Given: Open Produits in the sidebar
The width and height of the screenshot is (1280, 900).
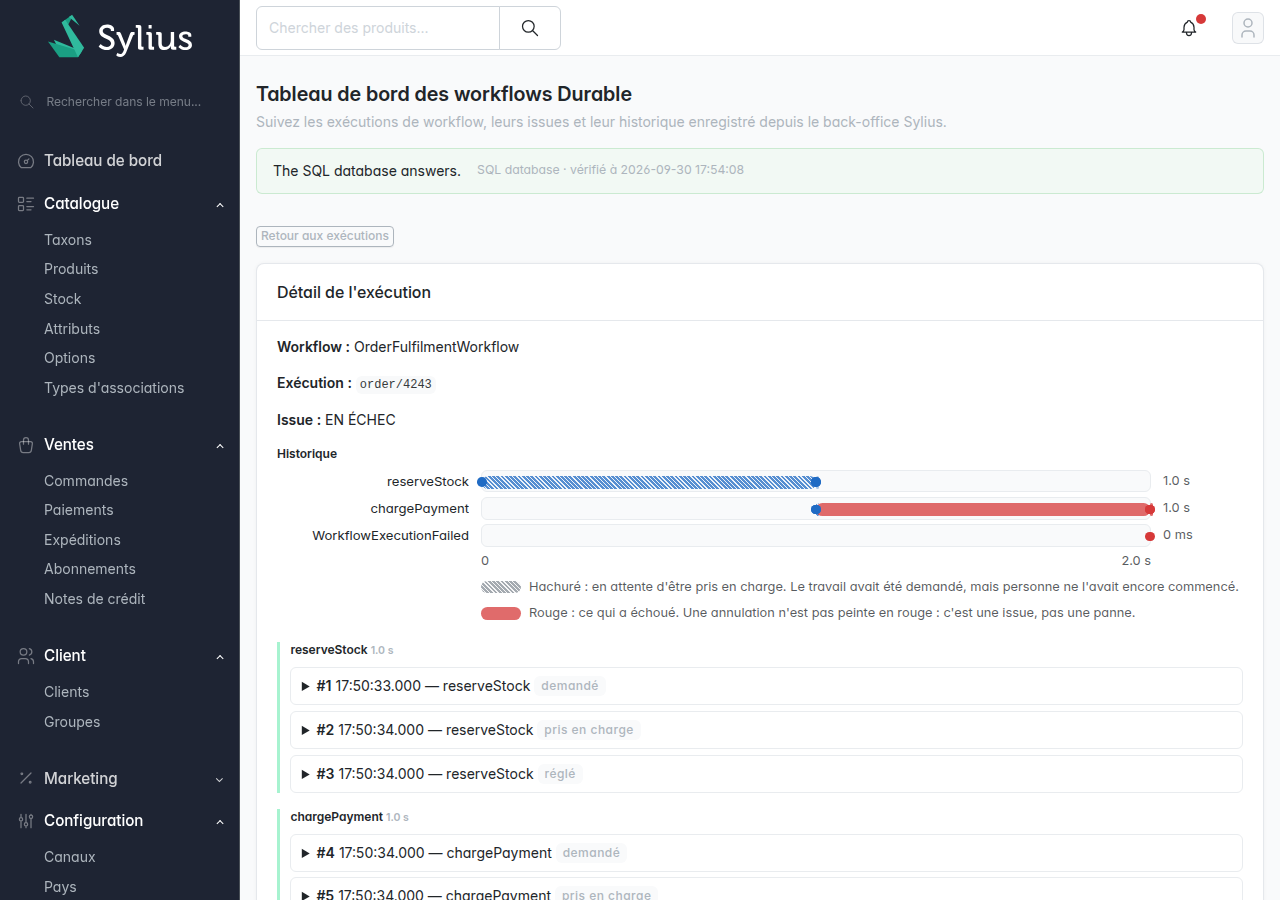Looking at the screenshot, I should [x=71, y=269].
